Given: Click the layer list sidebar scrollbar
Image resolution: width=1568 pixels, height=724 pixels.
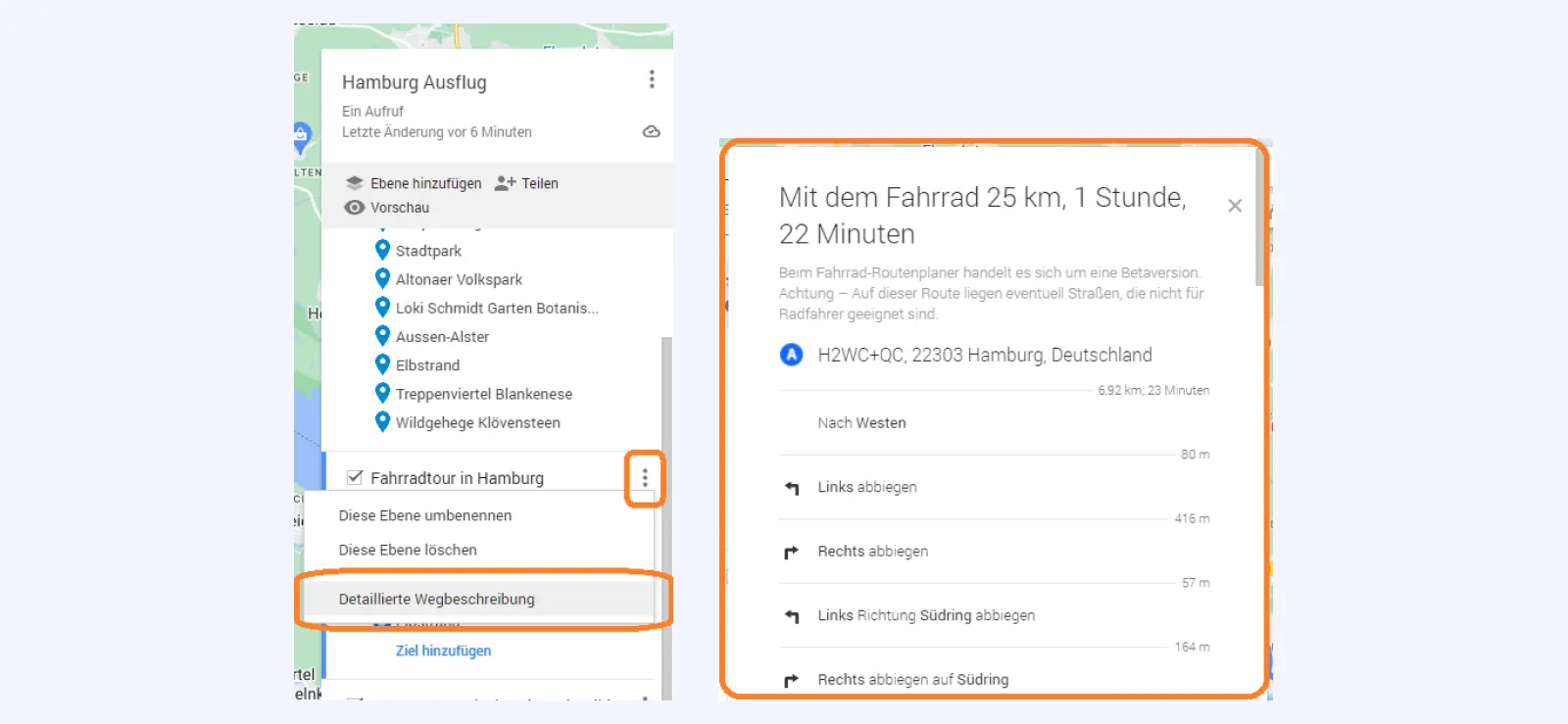Looking at the screenshot, I should (666, 517).
